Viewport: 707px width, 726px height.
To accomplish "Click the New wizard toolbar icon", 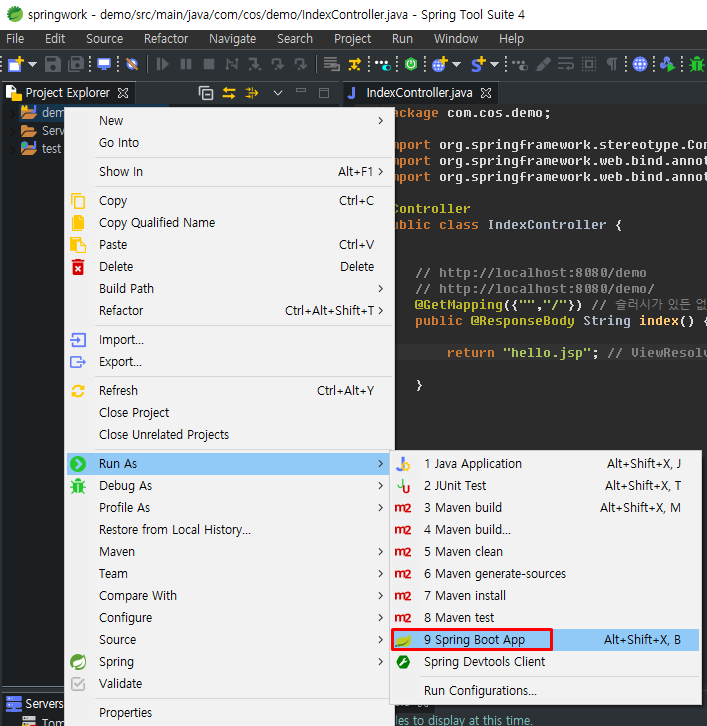I will 16,64.
